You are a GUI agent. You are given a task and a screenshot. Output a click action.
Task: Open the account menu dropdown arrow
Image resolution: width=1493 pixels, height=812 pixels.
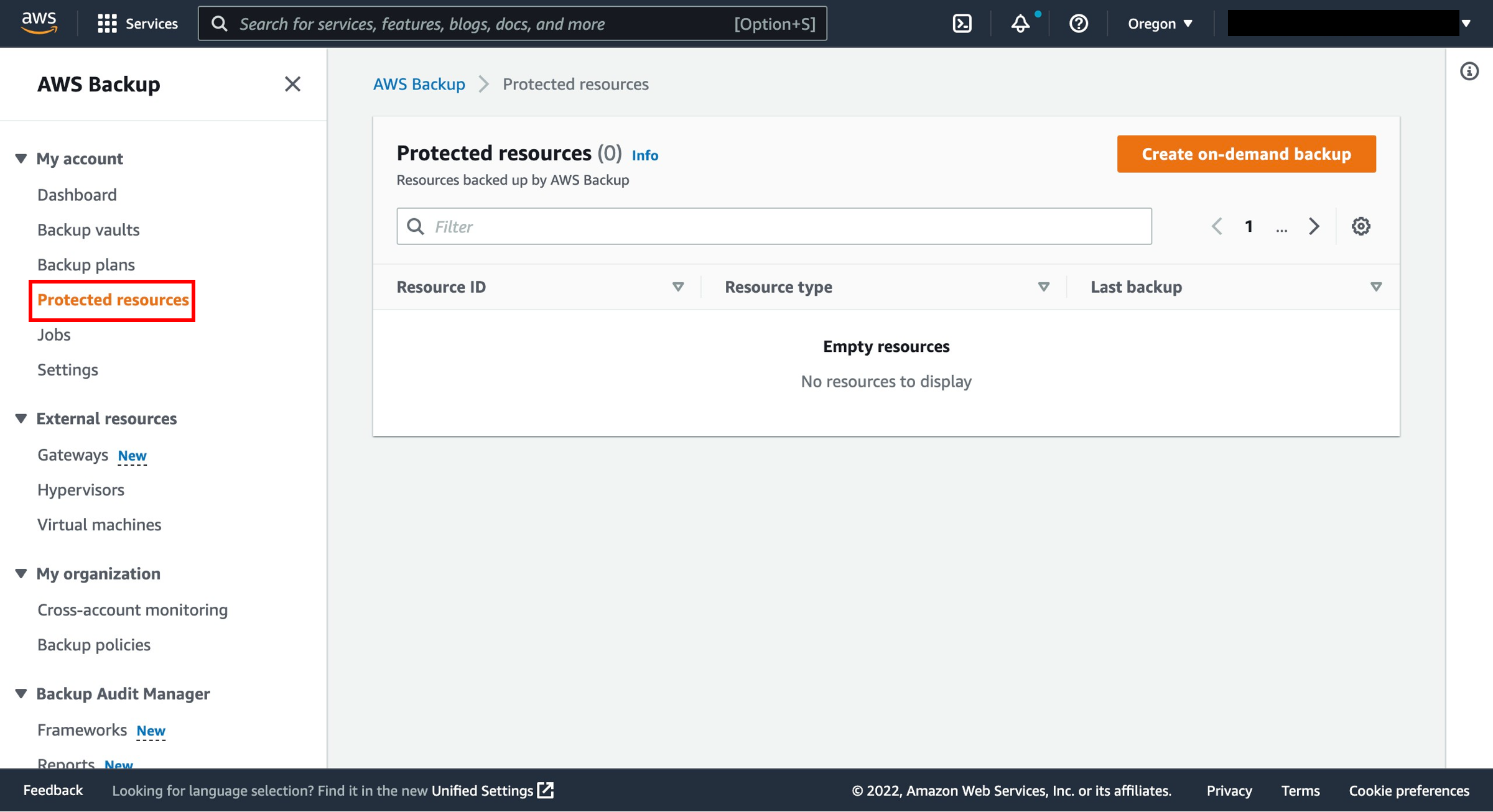1466,24
